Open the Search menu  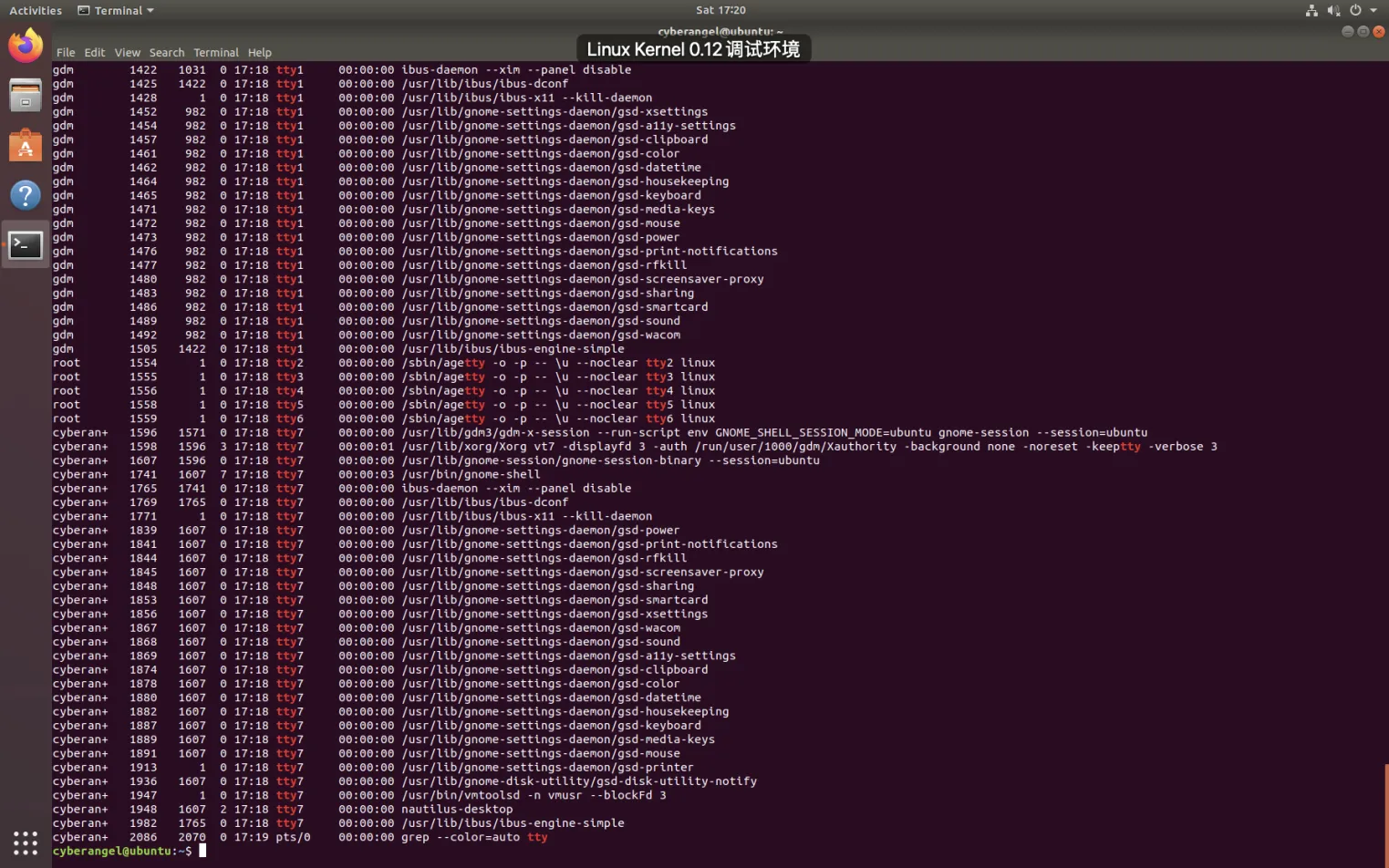click(167, 53)
